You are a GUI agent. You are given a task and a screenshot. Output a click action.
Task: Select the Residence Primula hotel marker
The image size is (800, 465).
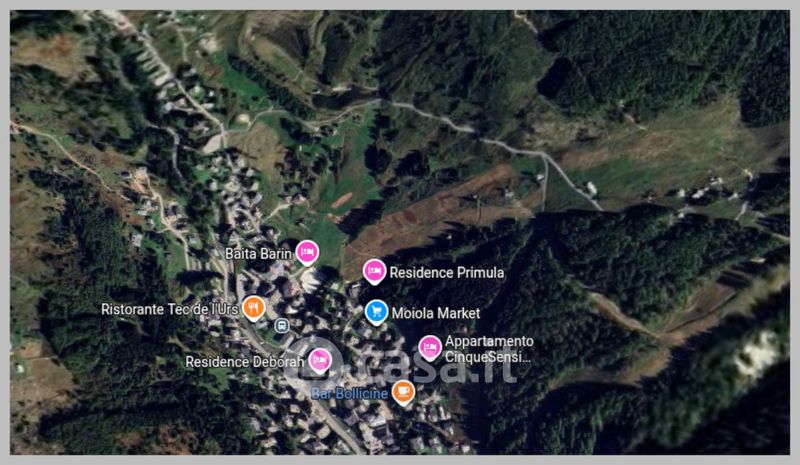pyautogui.click(x=374, y=271)
